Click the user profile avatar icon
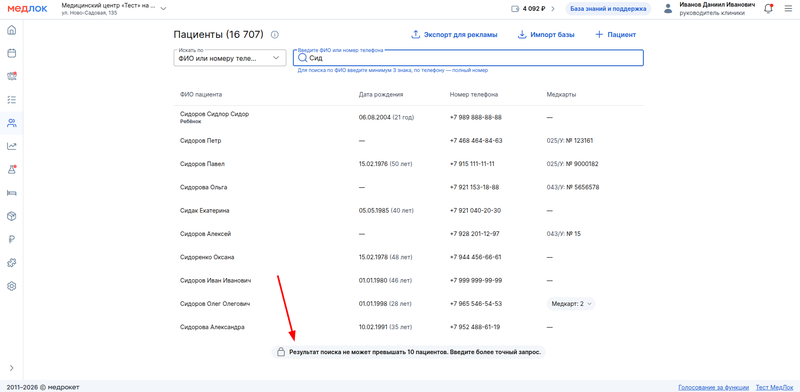800x392 pixels. pyautogui.click(x=668, y=9)
